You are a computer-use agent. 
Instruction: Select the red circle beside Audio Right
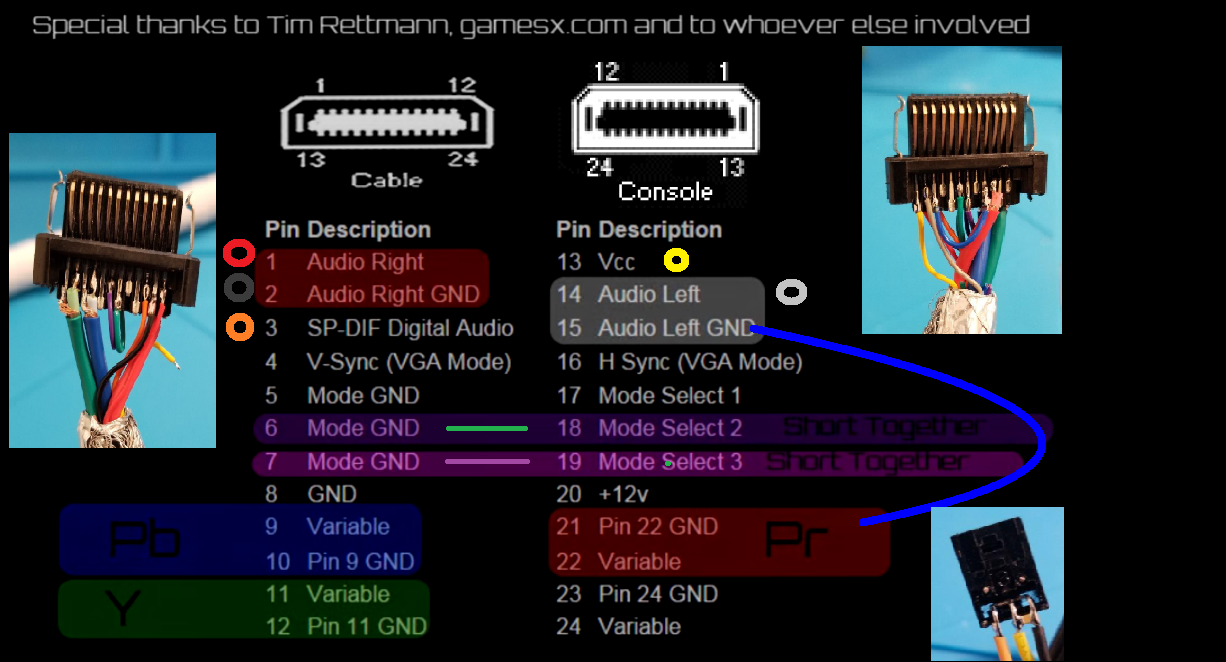point(239,253)
